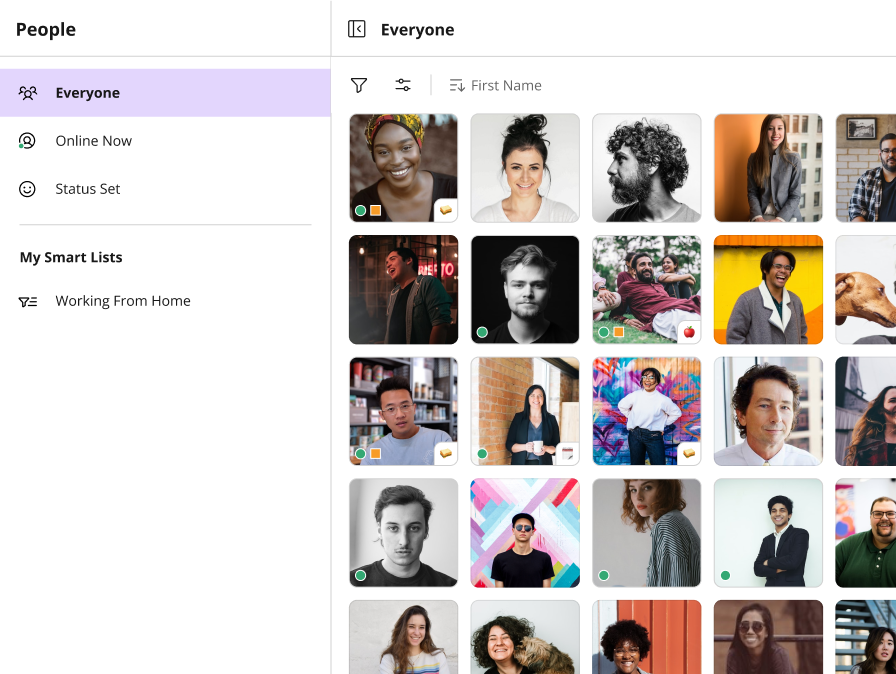
Task: Collapse the sidebar panel icon beside Everyone
Action: pyautogui.click(x=357, y=29)
